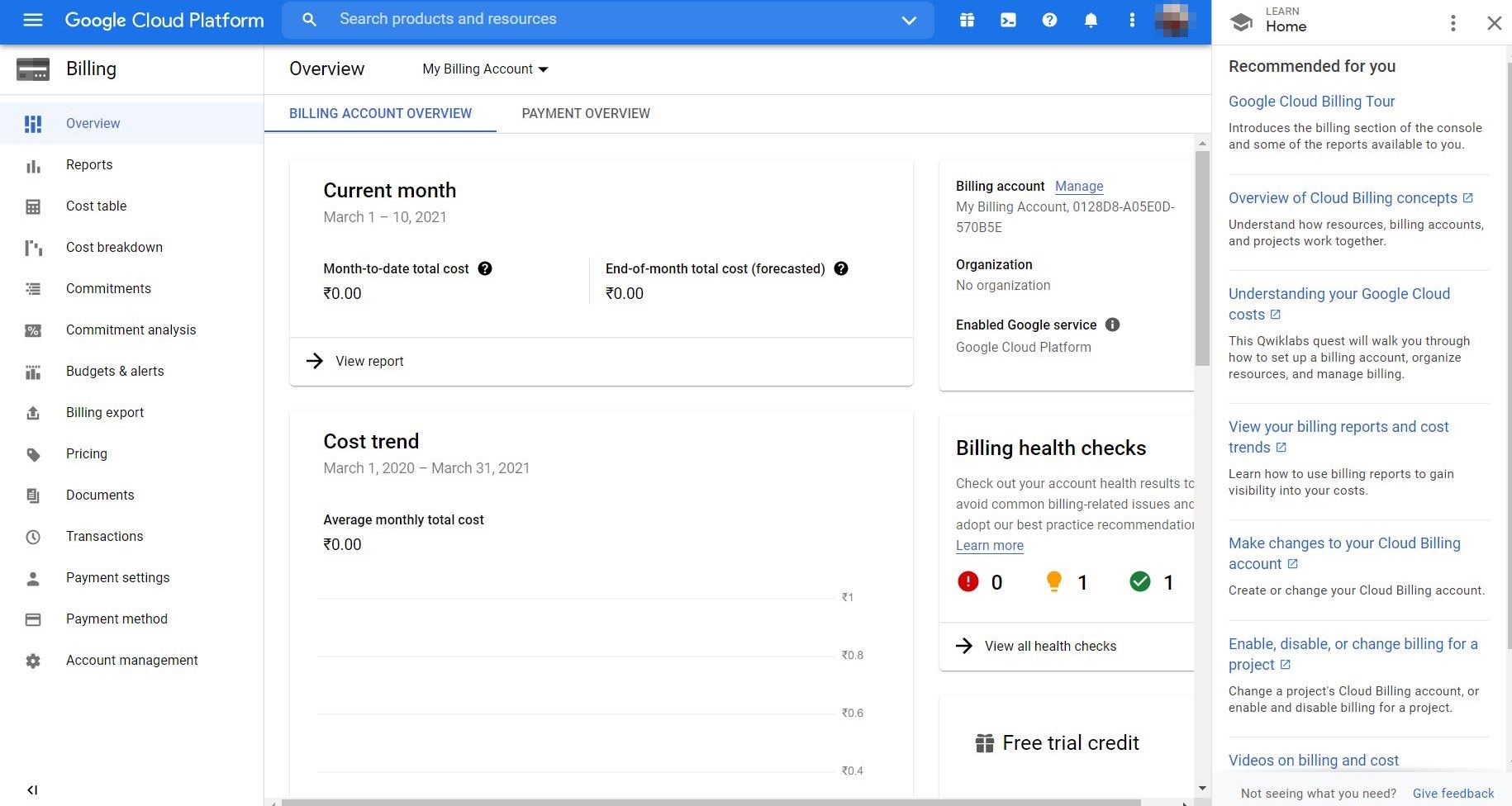Open the help question mark icon
This screenshot has height=806, width=1512.
coord(1049,20)
